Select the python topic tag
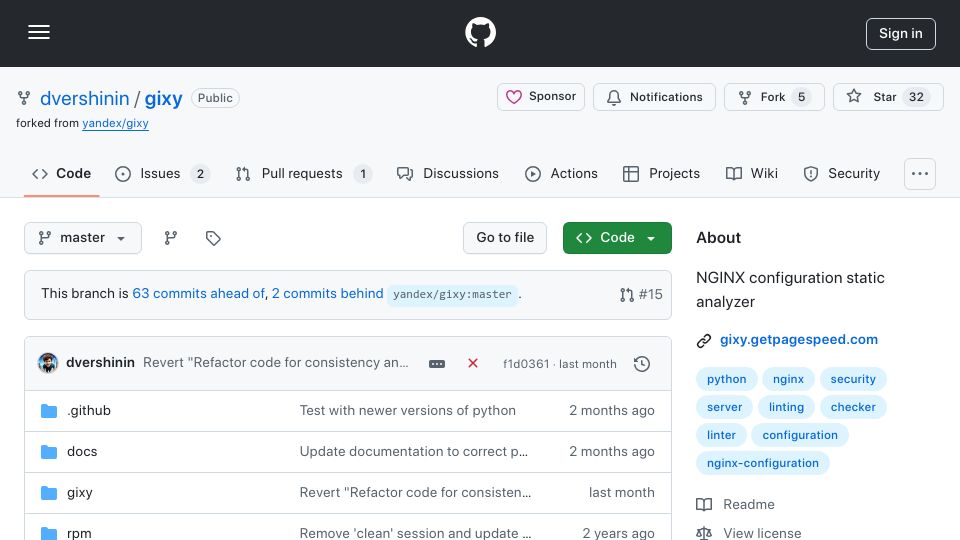This screenshot has height=540, width=960. coord(726,379)
